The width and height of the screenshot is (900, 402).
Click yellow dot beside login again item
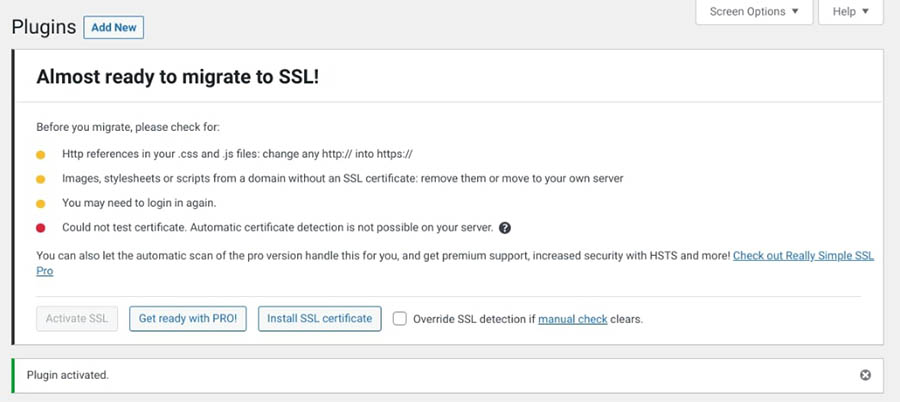(41, 203)
